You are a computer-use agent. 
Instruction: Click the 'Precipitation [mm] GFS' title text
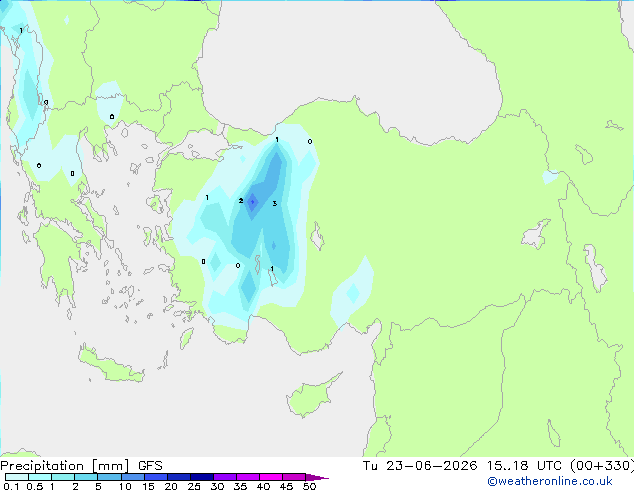point(81,466)
